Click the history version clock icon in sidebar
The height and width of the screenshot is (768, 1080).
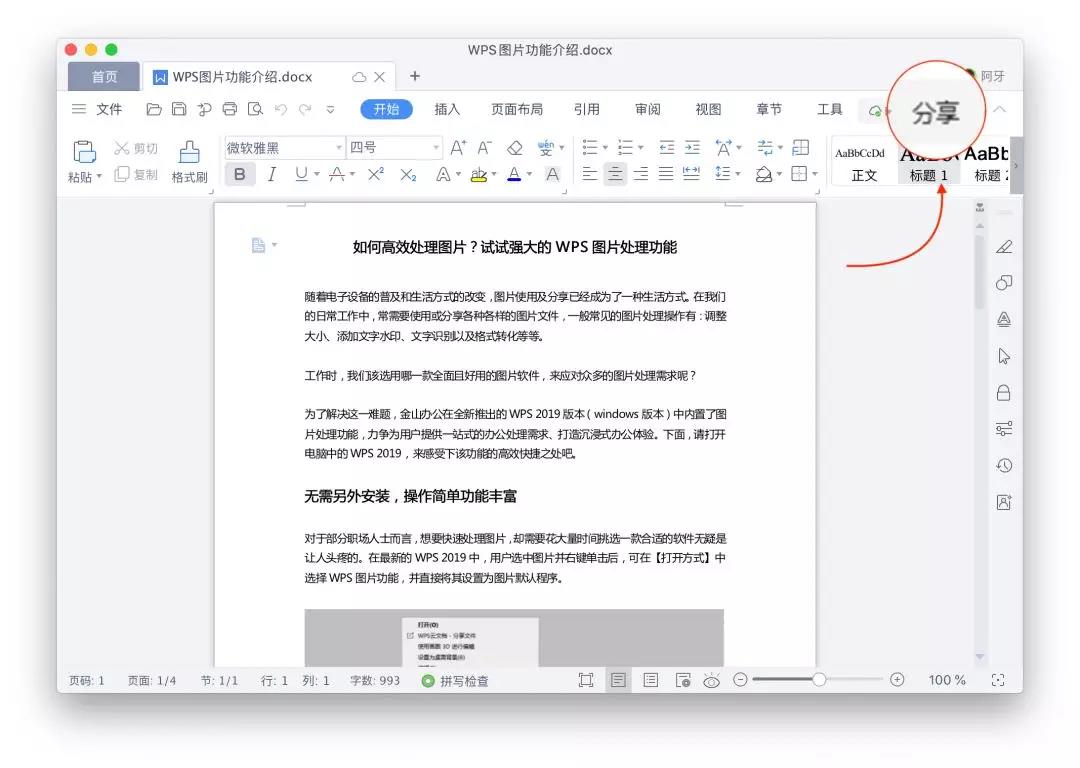(1004, 465)
